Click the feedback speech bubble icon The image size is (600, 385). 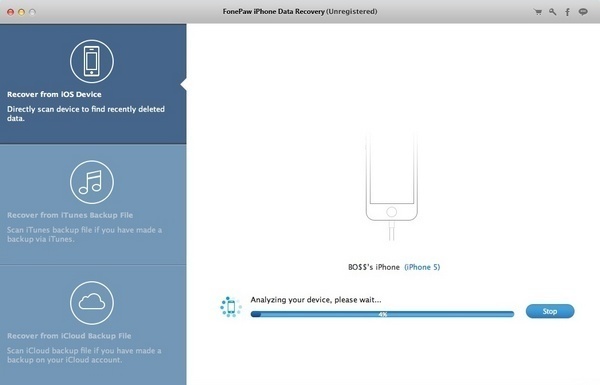pos(583,12)
